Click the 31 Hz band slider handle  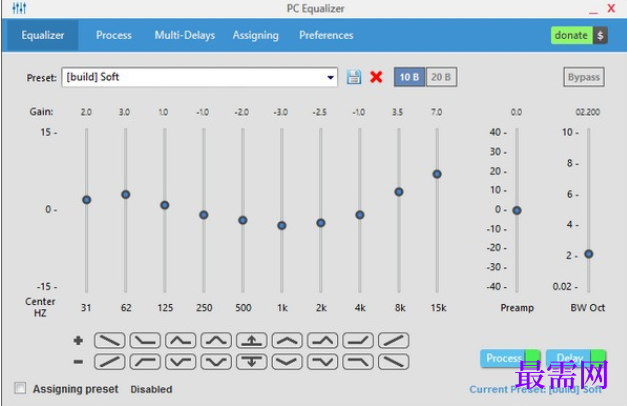86,200
